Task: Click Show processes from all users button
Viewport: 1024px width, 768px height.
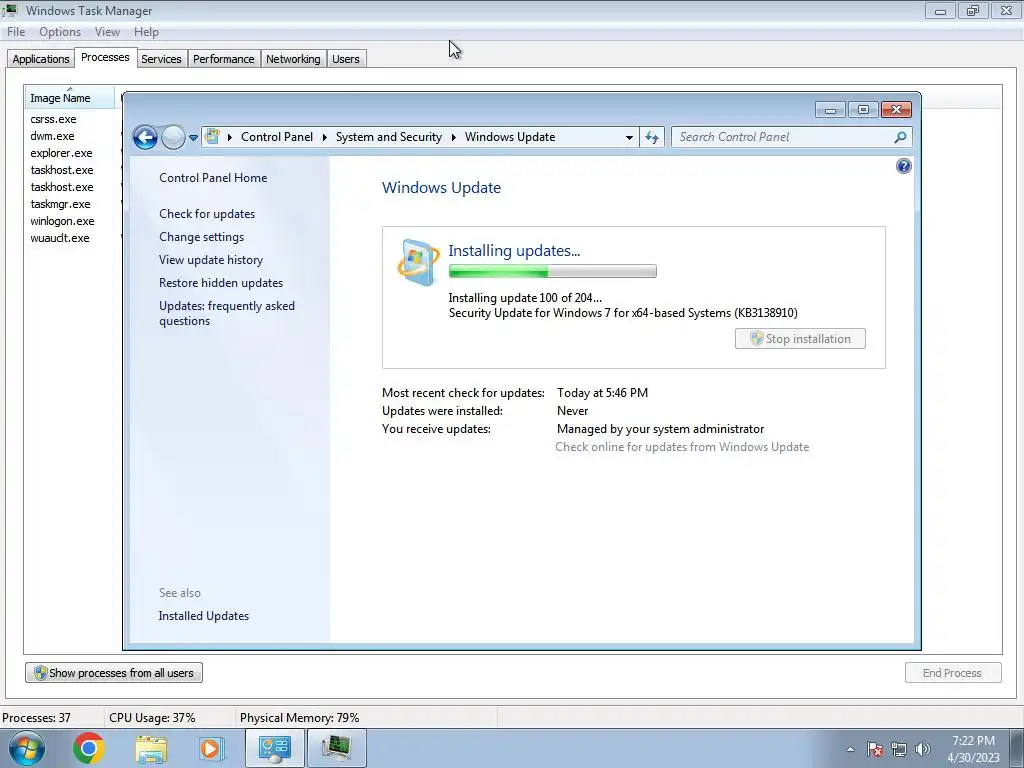Action: (114, 673)
